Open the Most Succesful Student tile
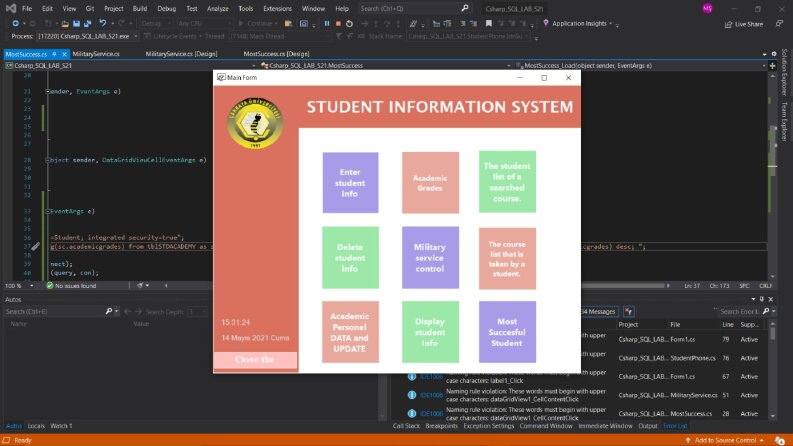 [x=507, y=332]
